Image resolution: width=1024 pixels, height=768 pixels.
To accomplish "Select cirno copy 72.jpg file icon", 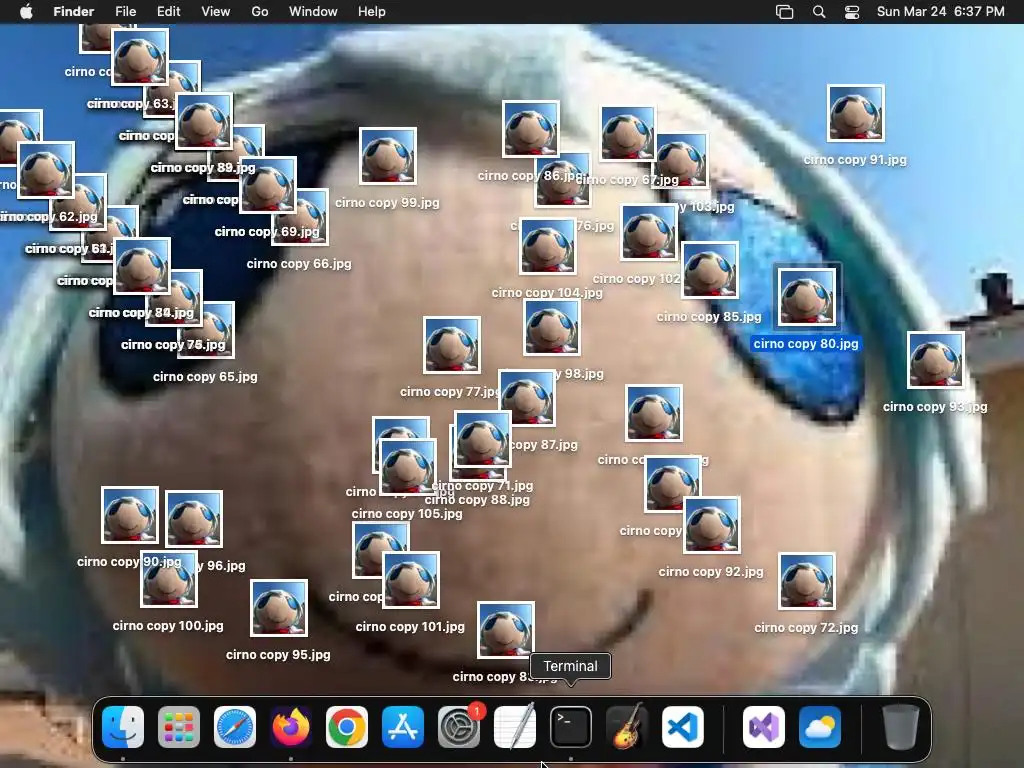I will coord(807,581).
